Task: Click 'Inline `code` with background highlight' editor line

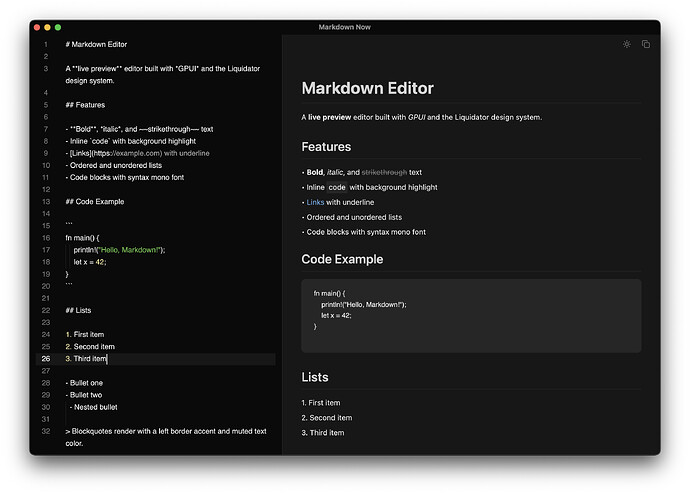Action: 130,141
